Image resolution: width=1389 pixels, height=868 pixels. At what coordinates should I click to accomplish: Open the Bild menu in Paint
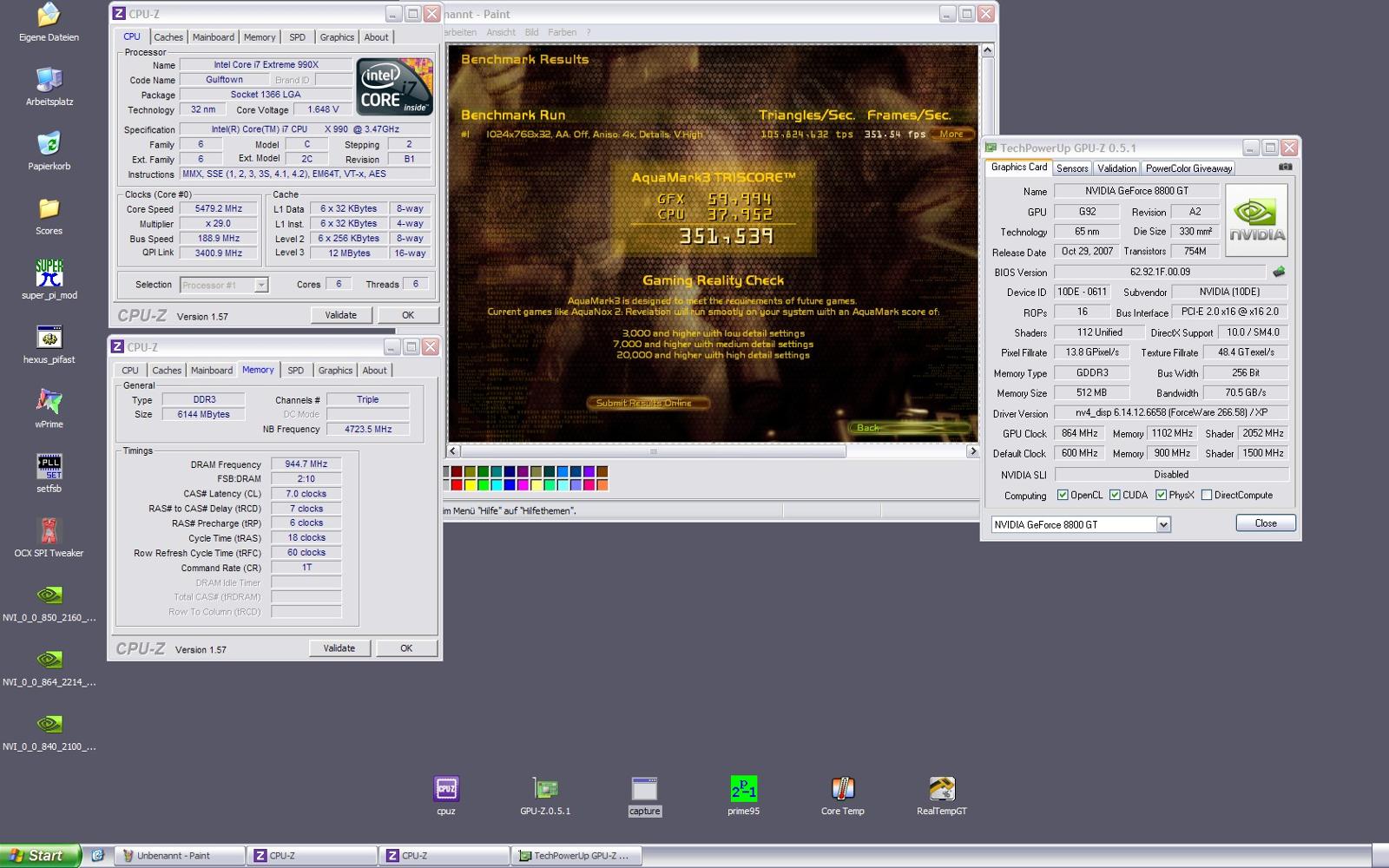(531, 32)
